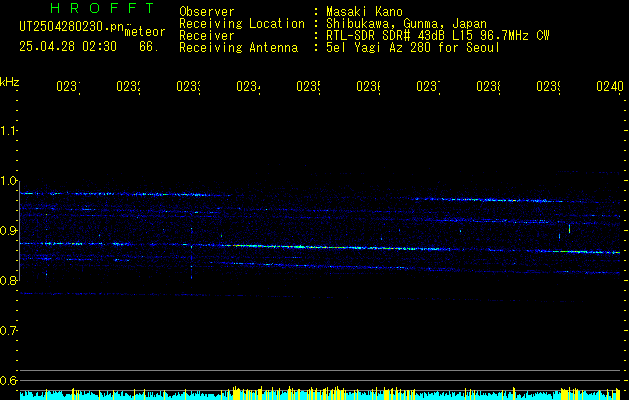629x400 pixels.
Task: Click the 0234 time marker
Action: point(248,86)
